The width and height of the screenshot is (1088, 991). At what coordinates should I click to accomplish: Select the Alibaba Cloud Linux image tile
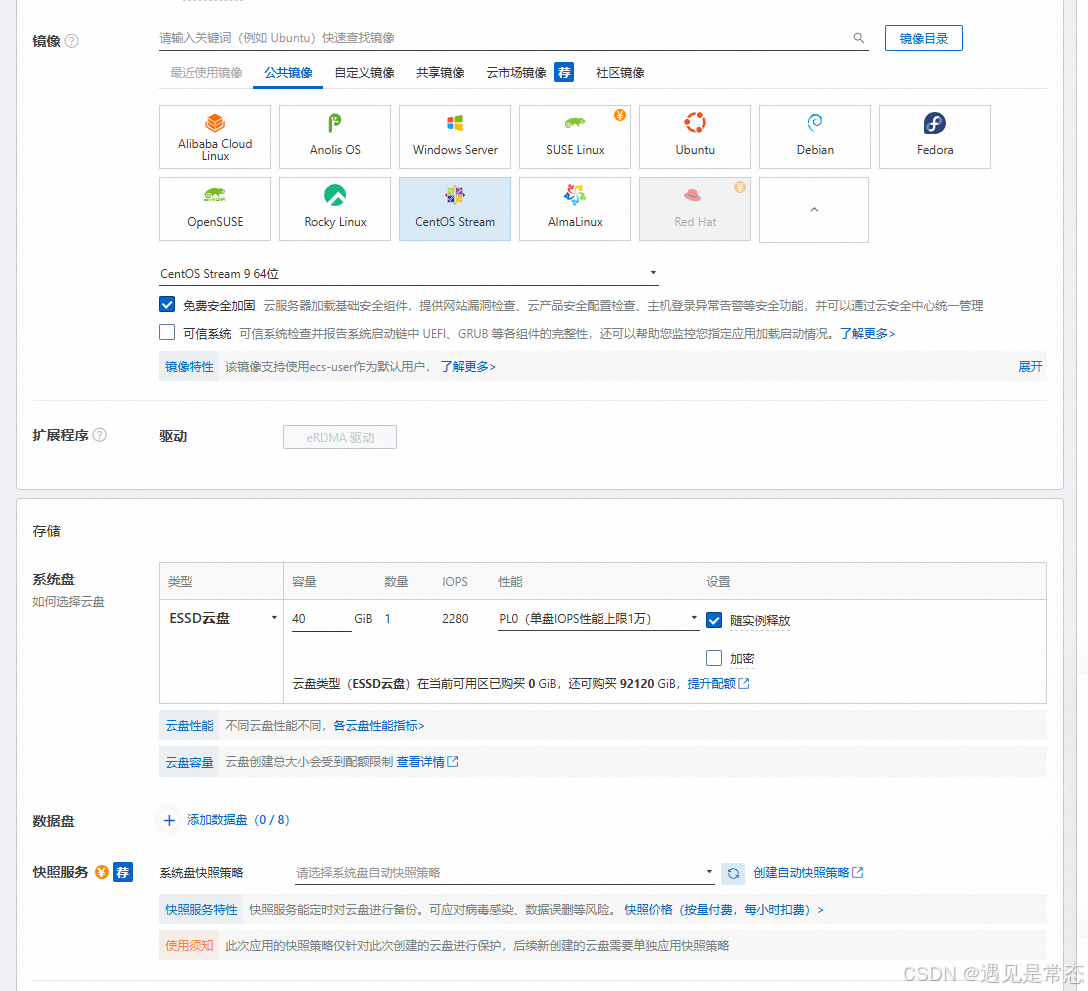pos(214,137)
